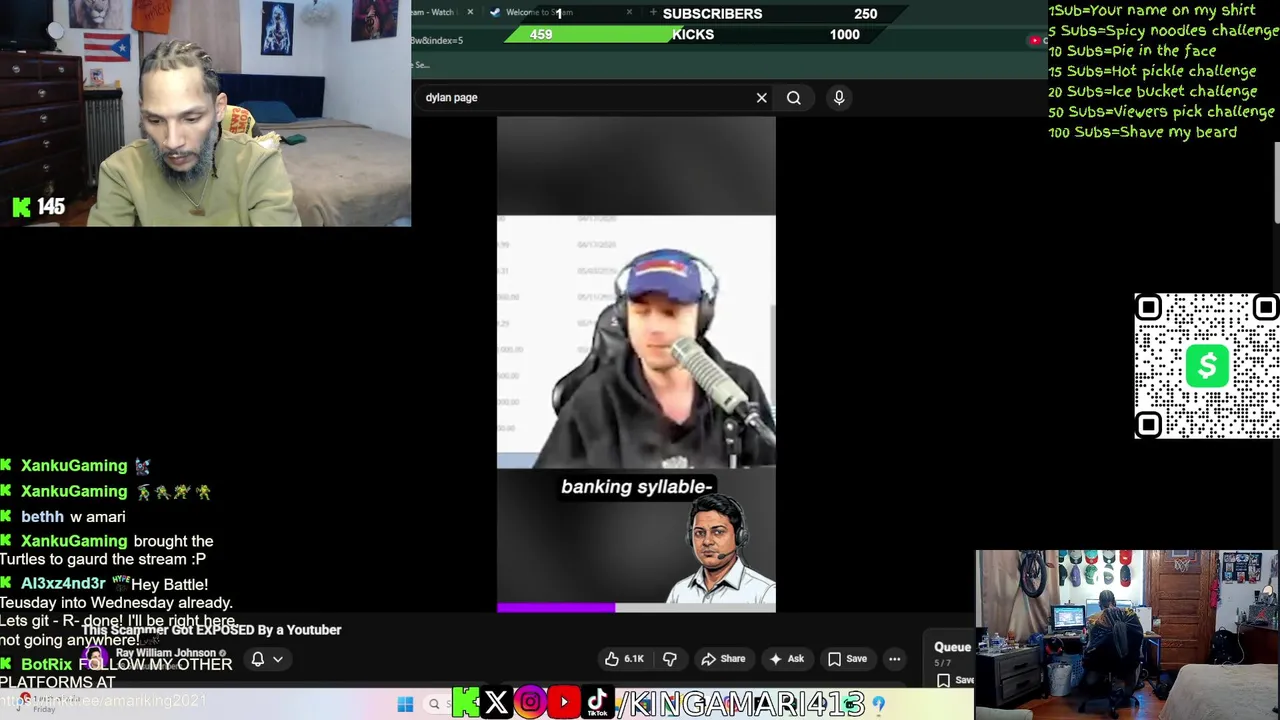Open the three-dot more actions menu
This screenshot has width=1280, height=720.
tap(895, 658)
